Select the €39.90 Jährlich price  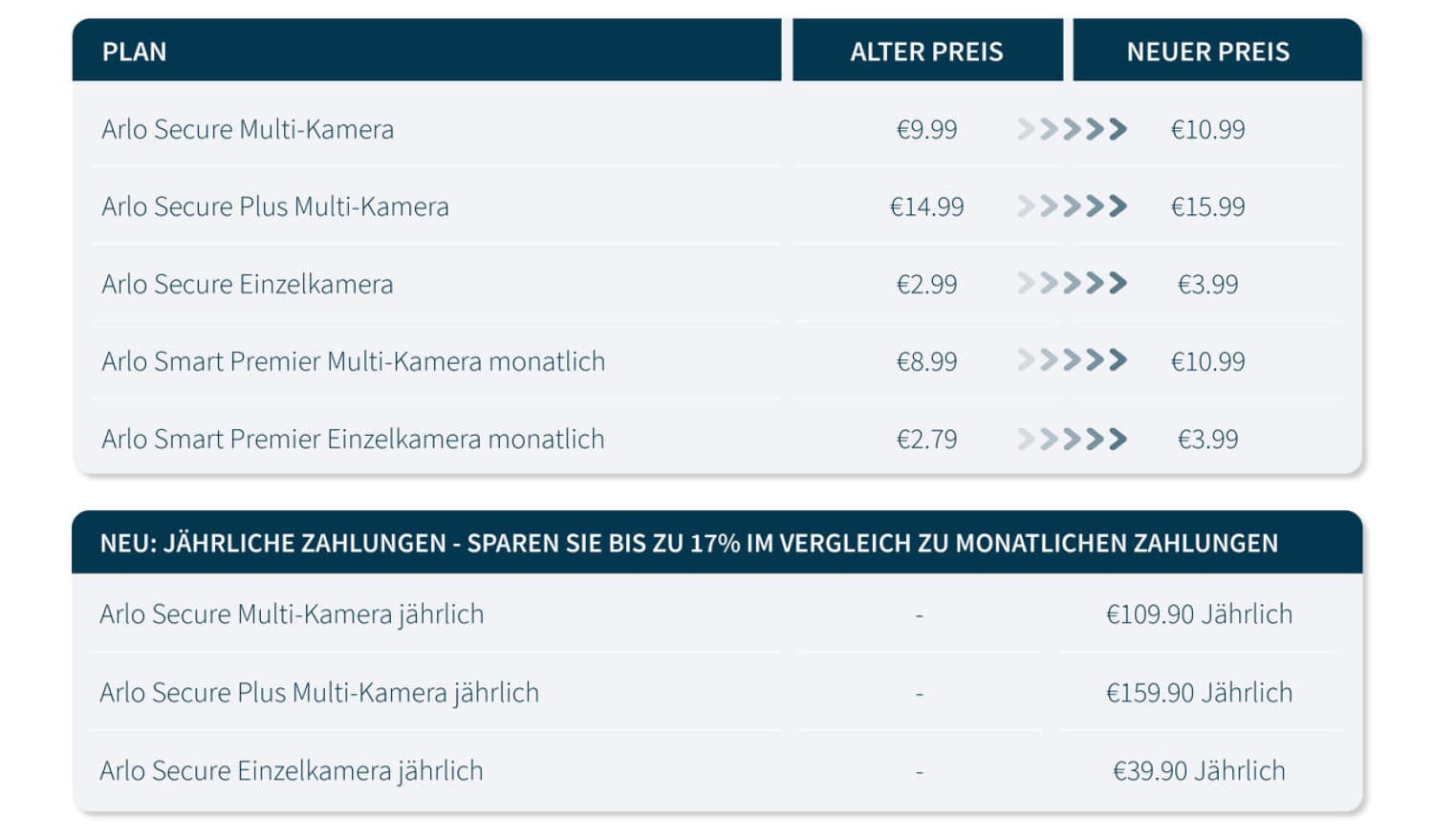(1199, 770)
